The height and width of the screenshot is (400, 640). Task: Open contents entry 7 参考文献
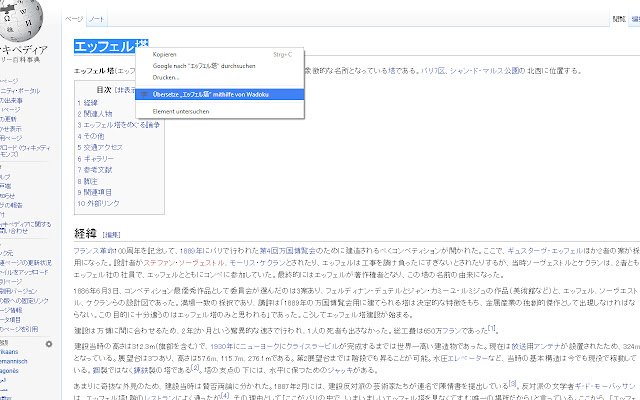(x=95, y=170)
